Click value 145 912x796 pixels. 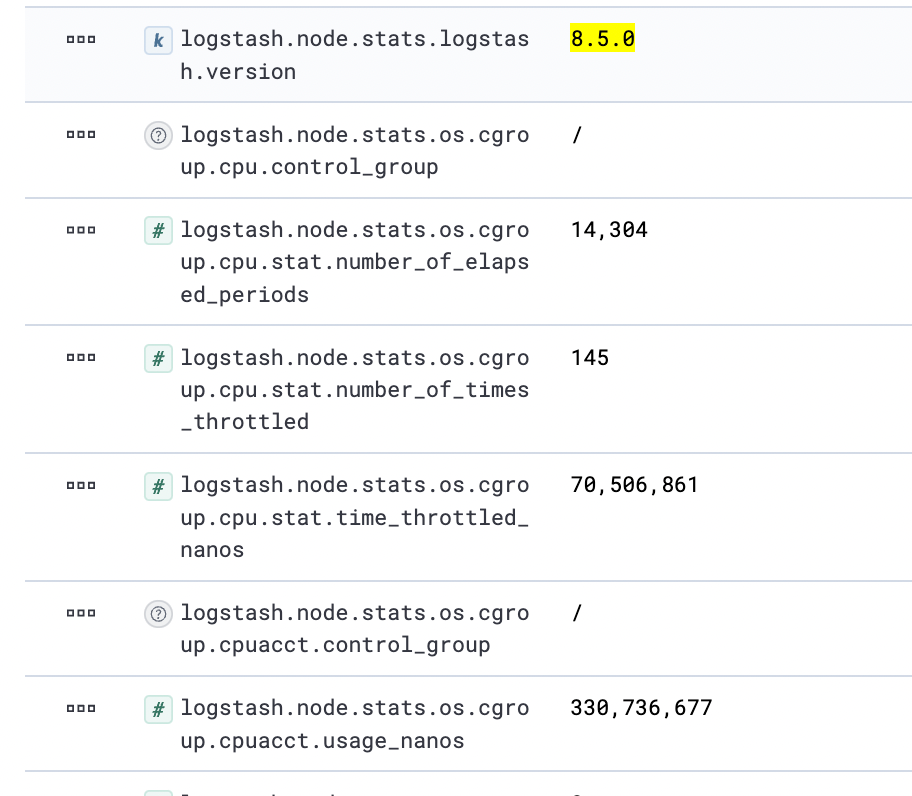[x=590, y=358]
